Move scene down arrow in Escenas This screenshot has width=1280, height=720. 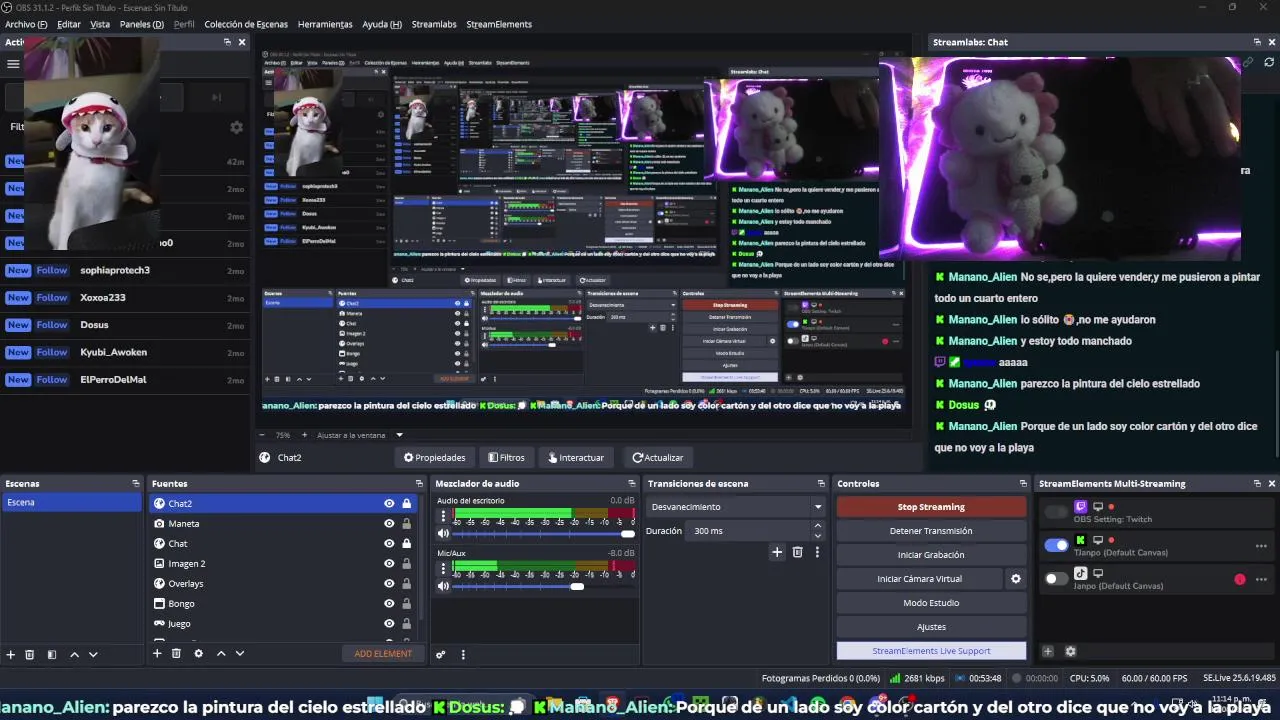(93, 654)
